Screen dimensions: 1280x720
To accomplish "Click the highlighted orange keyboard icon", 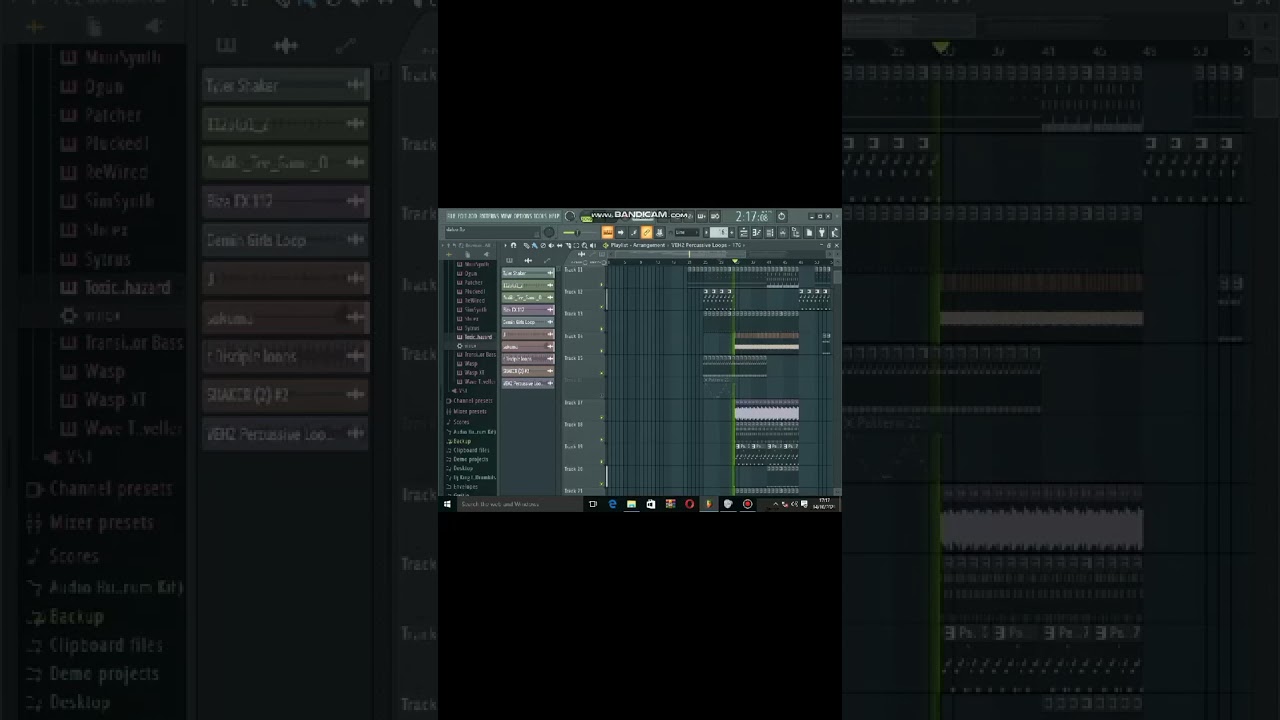I will [608, 232].
